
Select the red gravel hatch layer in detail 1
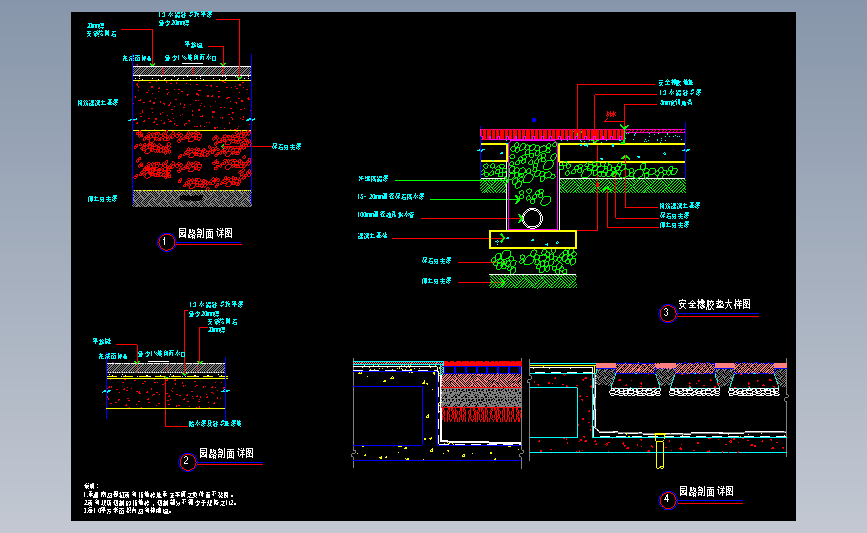tap(192, 161)
